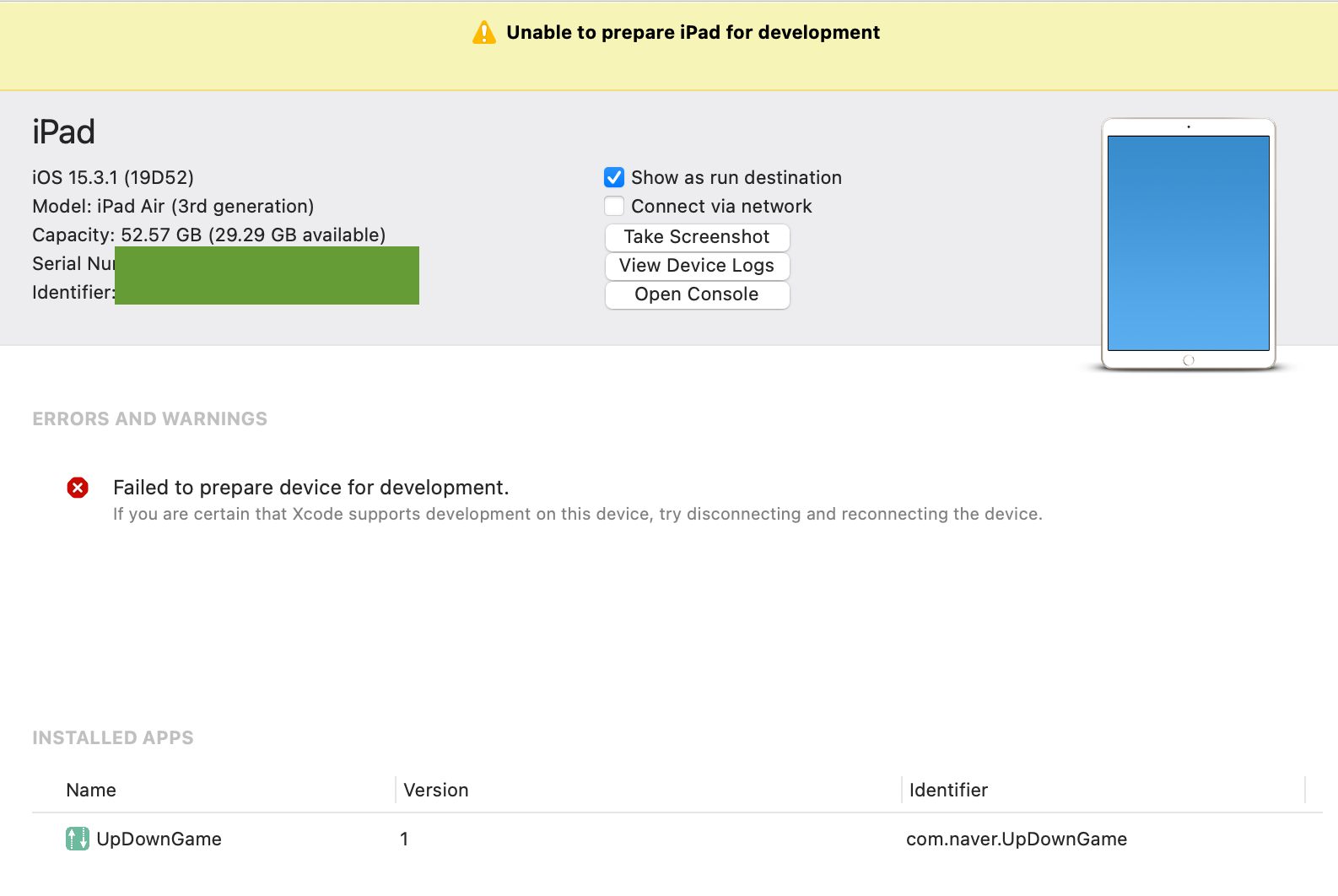Viewport: 1338px width, 896px height.
Task: Click the device Identifier label
Action: [73, 292]
